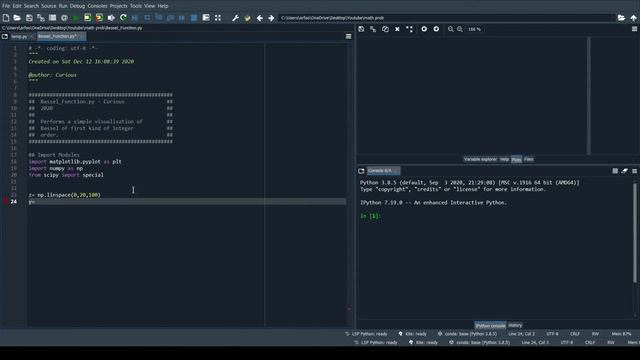The width and height of the screenshot is (640, 360).
Task: Open the Plots pane options menu
Action: point(634,29)
